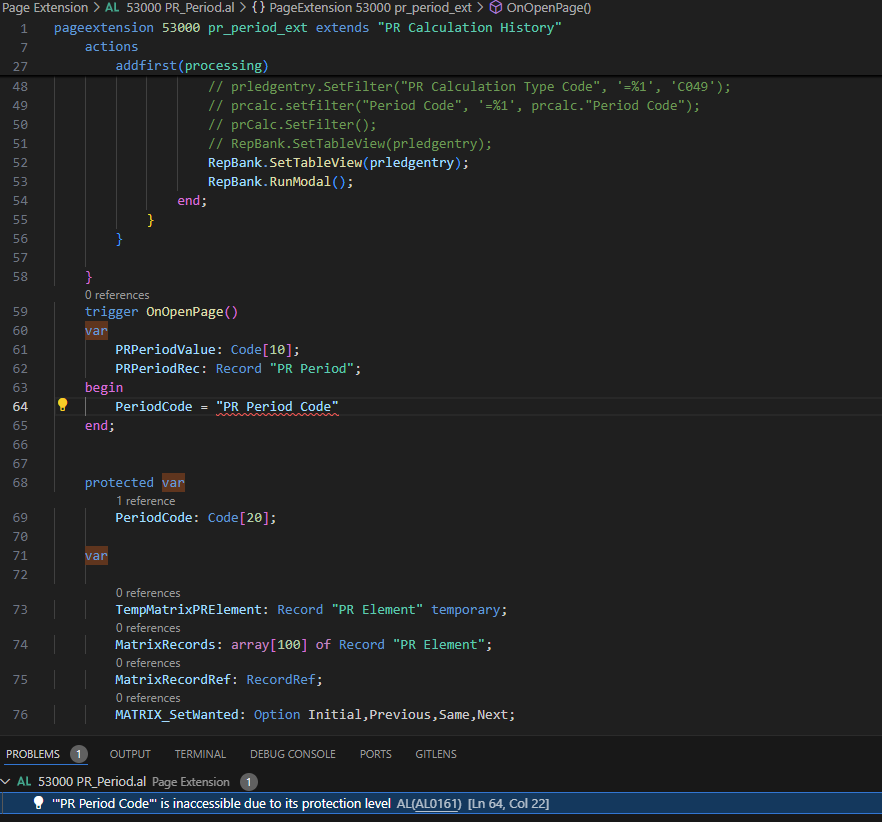Click the underlined "PR Period Code" error text
Screen dimensions: 882x822
[277, 407]
